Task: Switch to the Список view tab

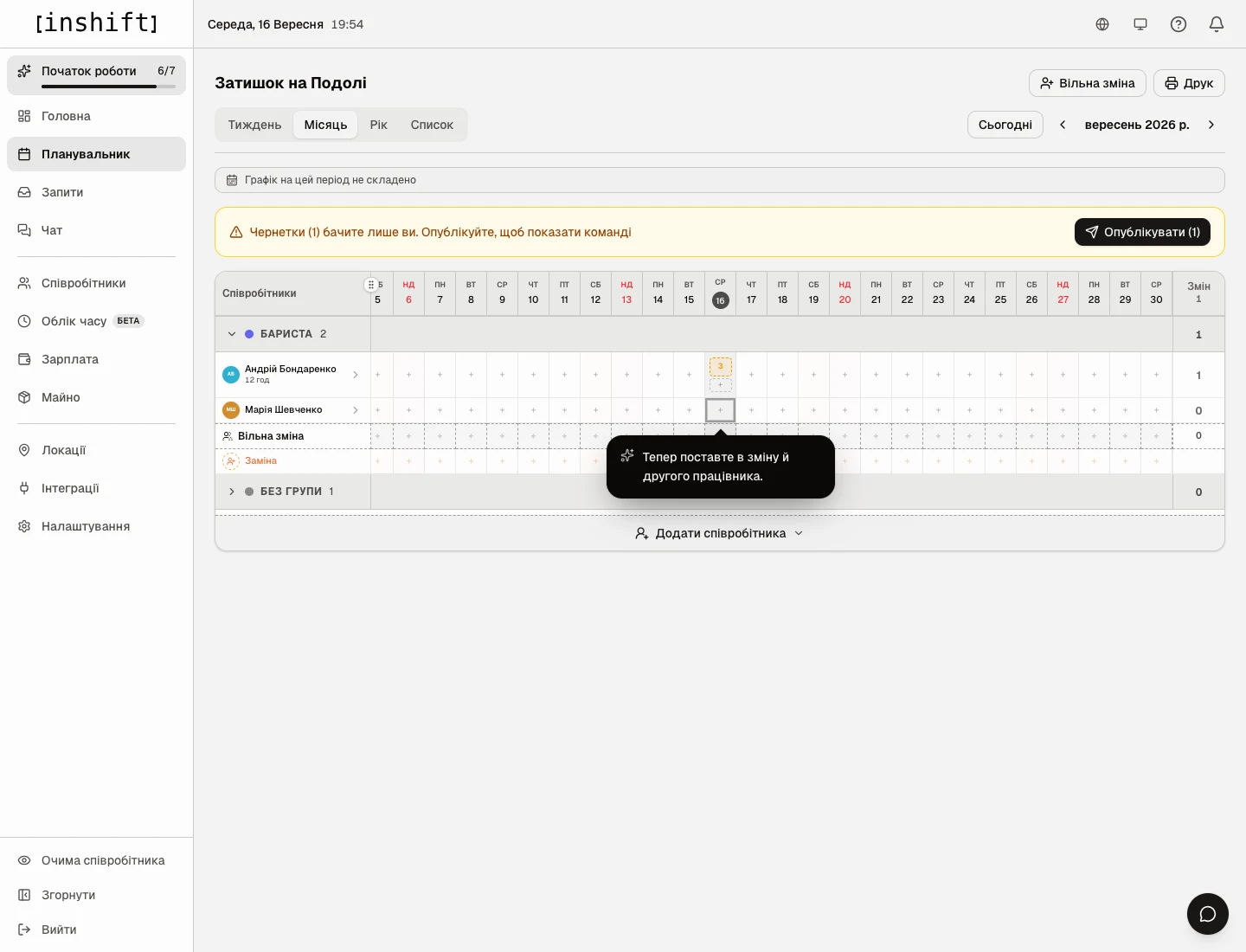Action: point(432,125)
